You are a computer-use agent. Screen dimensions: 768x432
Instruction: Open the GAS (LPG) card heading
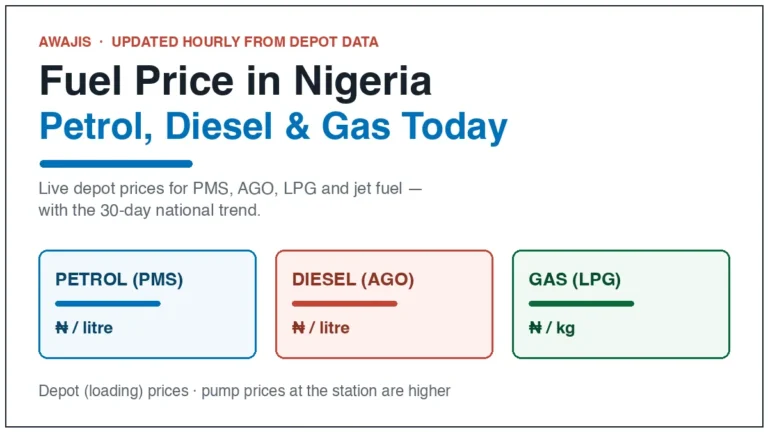(x=575, y=279)
